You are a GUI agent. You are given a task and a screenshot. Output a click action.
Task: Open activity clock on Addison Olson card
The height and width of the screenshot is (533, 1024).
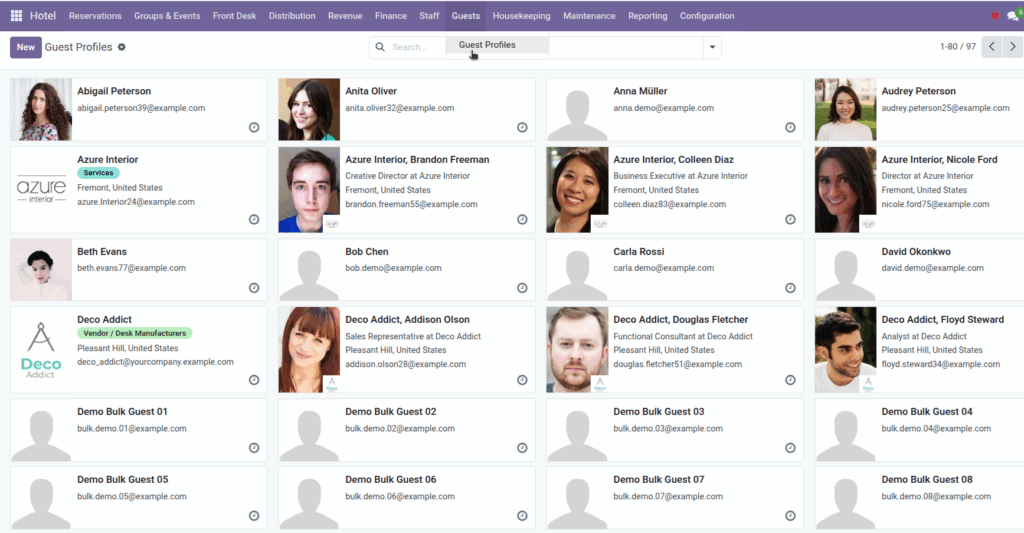(x=522, y=380)
